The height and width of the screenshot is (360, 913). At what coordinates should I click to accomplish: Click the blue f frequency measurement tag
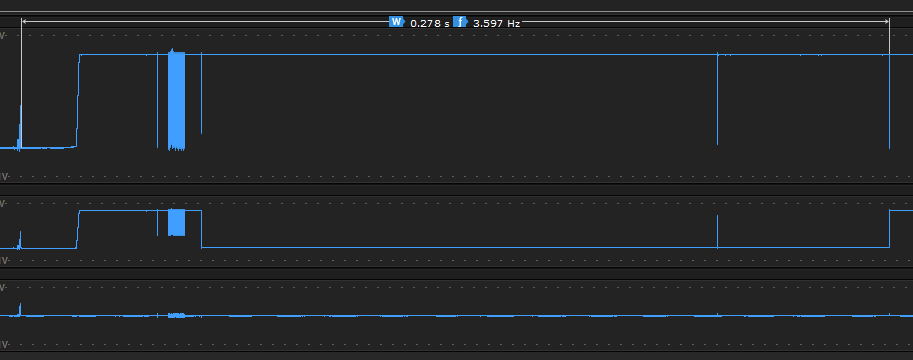[461, 22]
